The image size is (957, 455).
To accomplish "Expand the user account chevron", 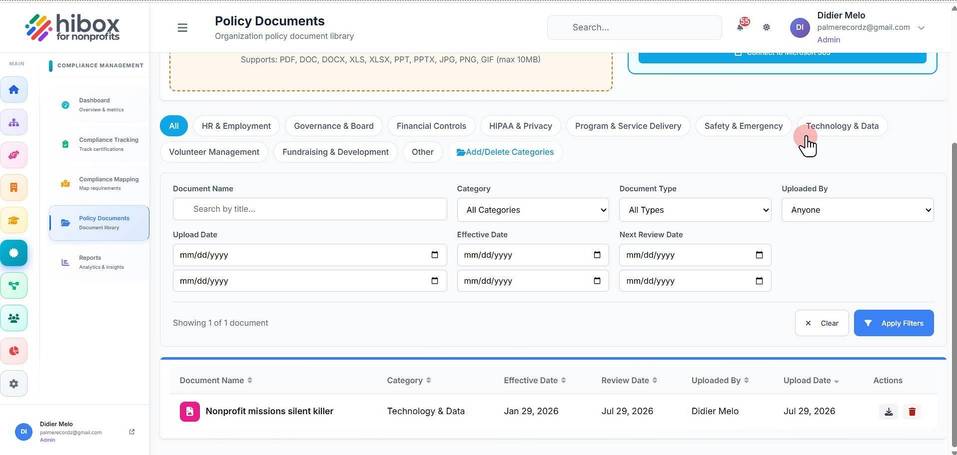I will click(x=921, y=27).
